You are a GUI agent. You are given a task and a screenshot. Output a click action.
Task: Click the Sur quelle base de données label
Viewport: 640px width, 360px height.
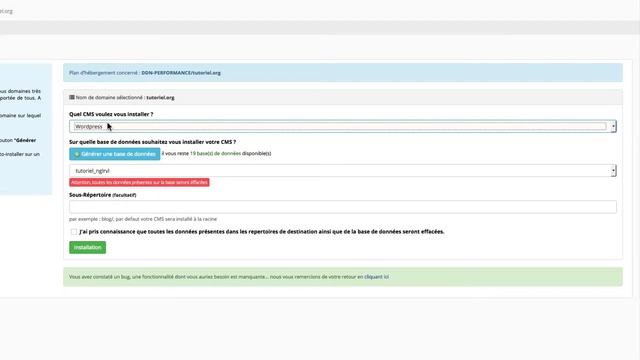tap(152, 142)
